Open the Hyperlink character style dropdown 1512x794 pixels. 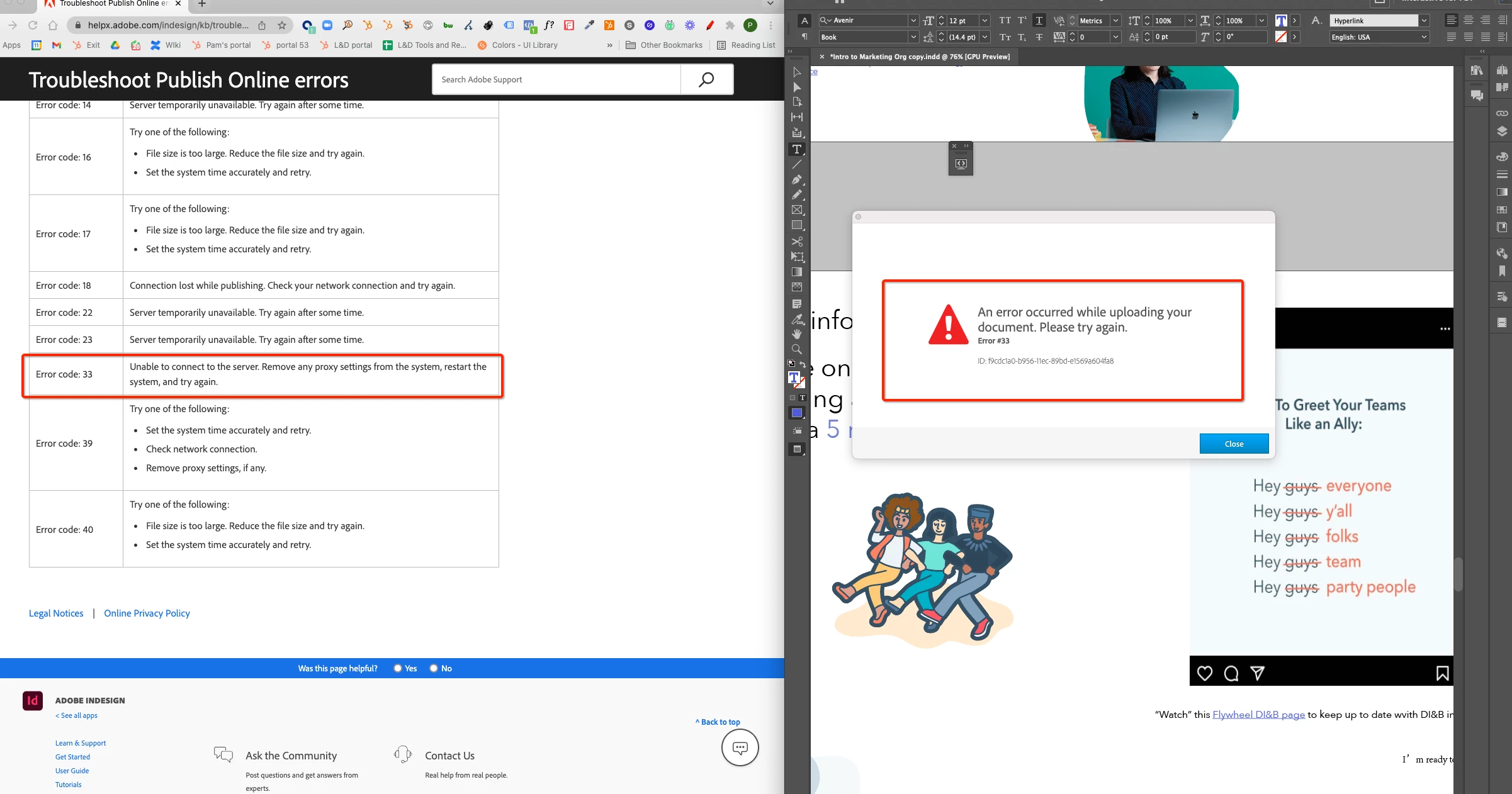point(1424,21)
